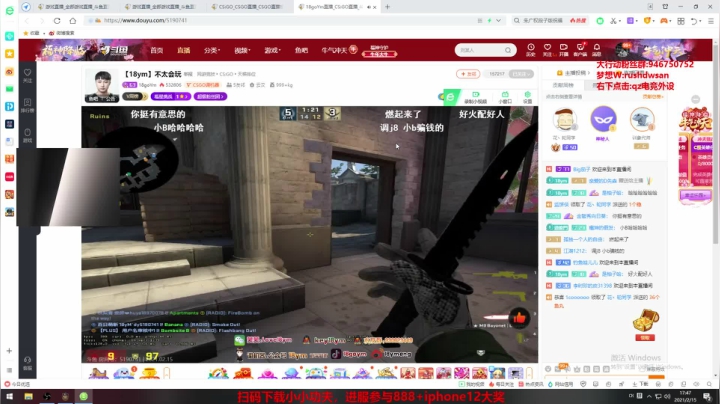Open the favorites star icon in left sidebar

point(9,54)
